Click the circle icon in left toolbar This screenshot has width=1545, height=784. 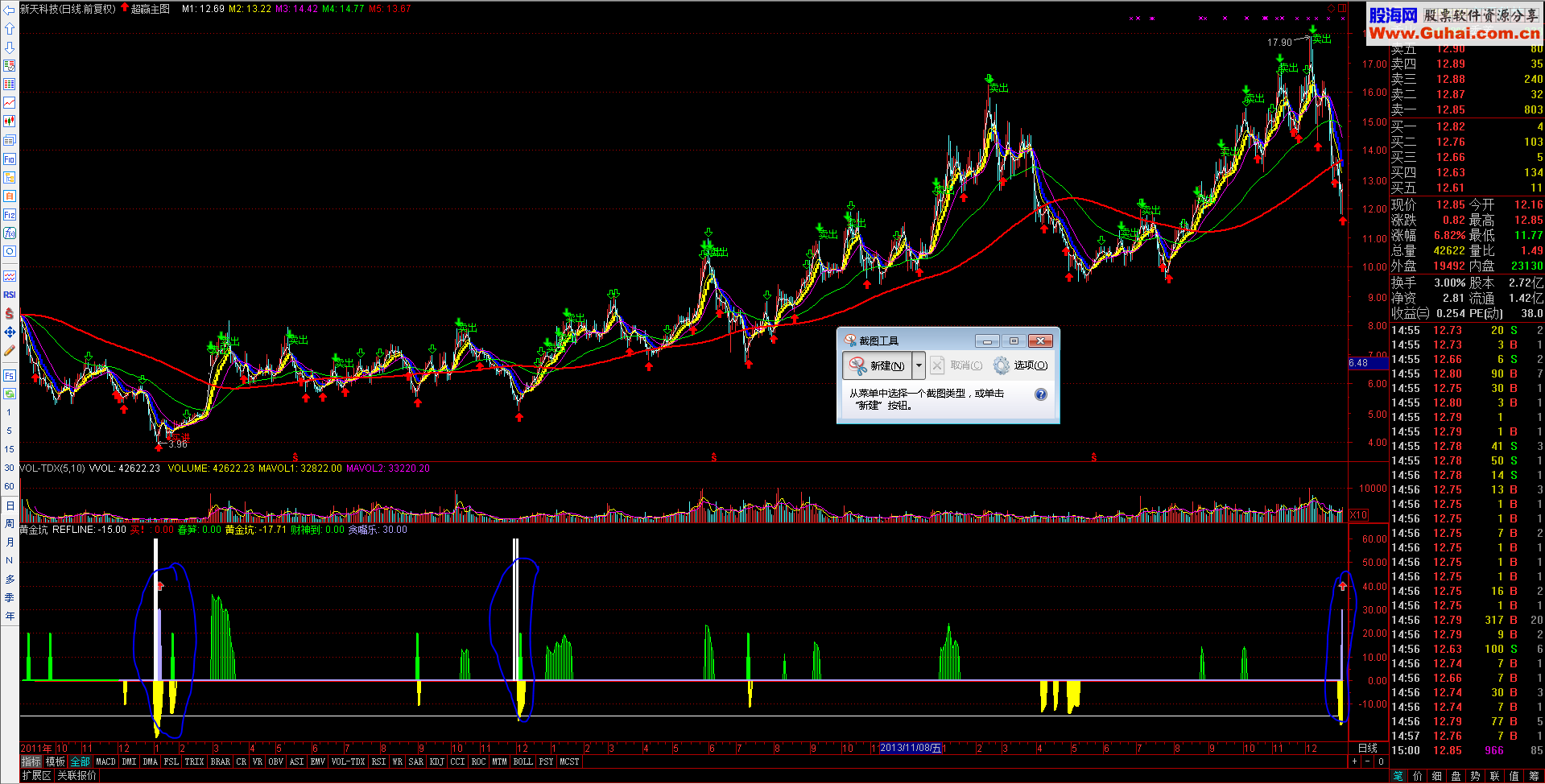point(9,251)
